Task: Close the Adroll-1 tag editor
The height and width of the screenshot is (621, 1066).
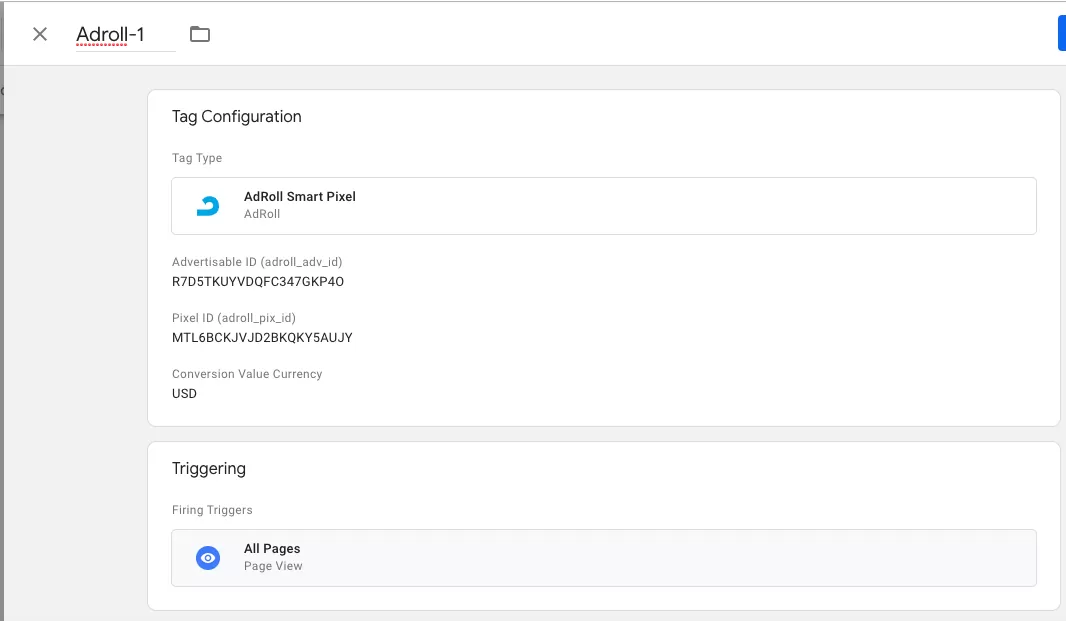Action: coord(40,34)
